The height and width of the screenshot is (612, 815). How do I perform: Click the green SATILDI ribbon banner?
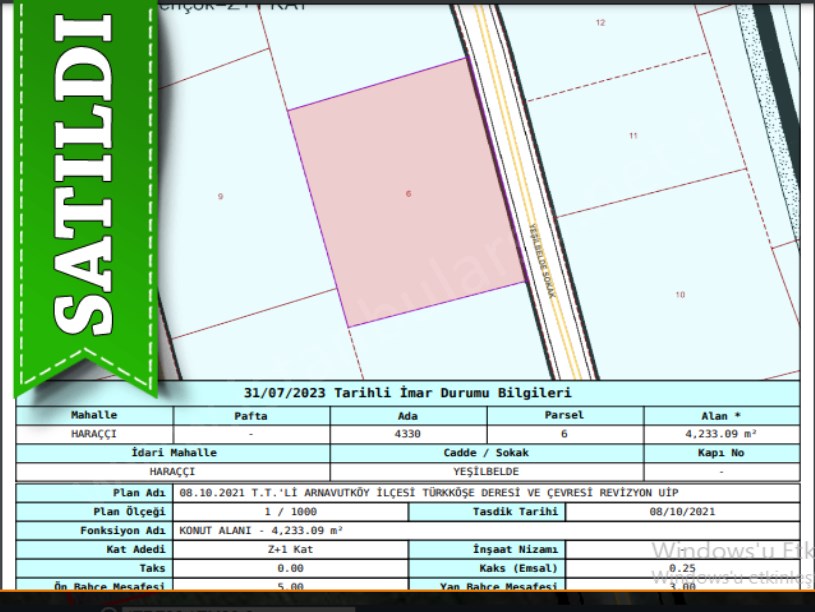click(x=86, y=190)
